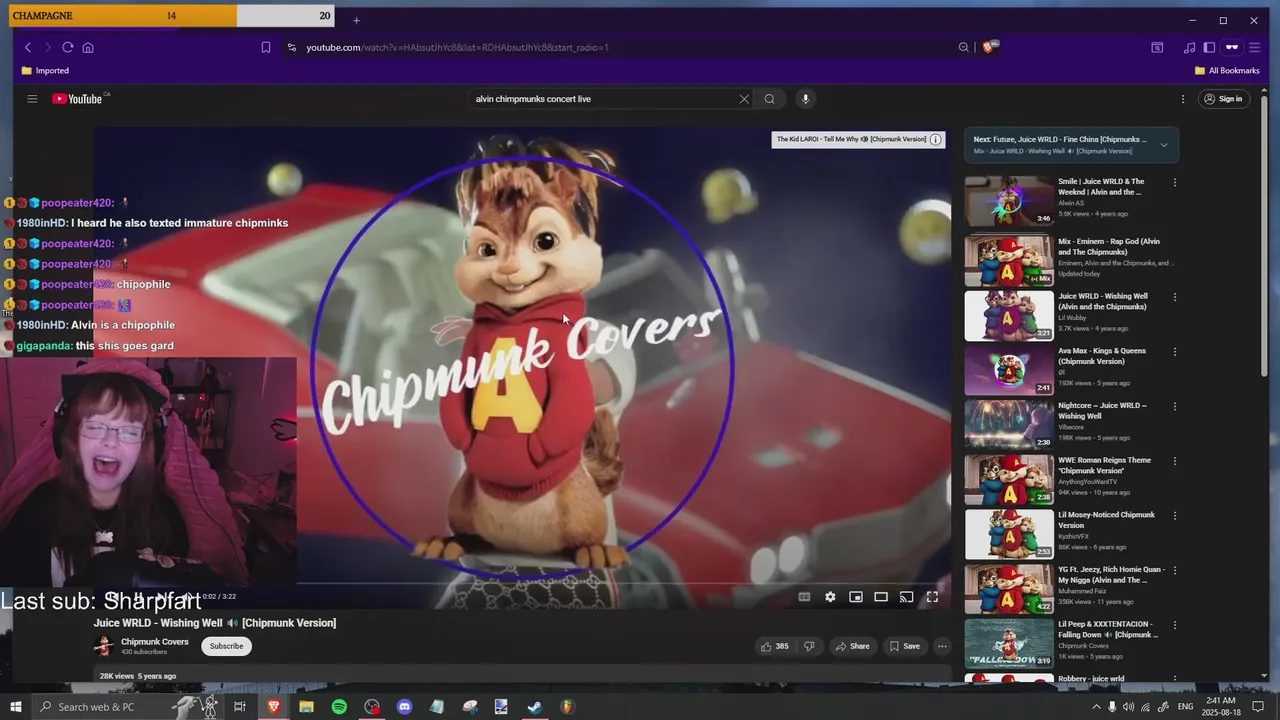
Task: Open volume control in system tray
Action: [x=1129, y=707]
